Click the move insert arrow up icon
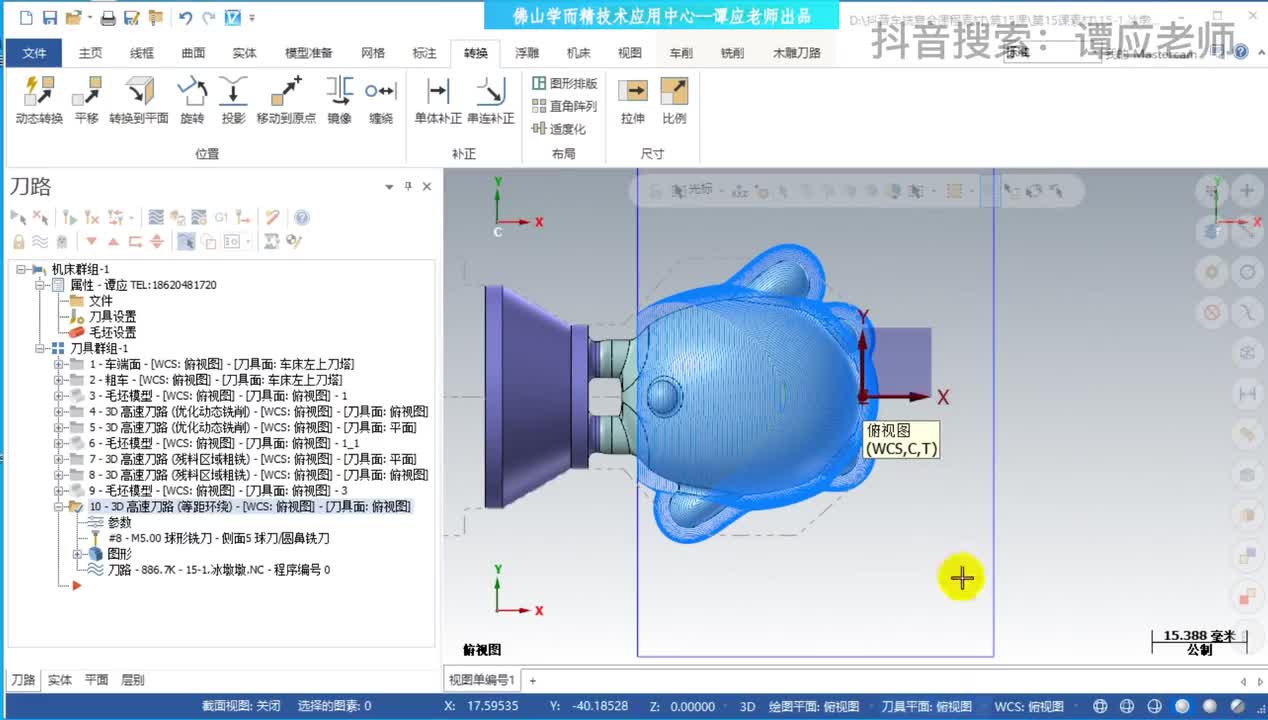This screenshot has width=1268, height=720. point(113,241)
